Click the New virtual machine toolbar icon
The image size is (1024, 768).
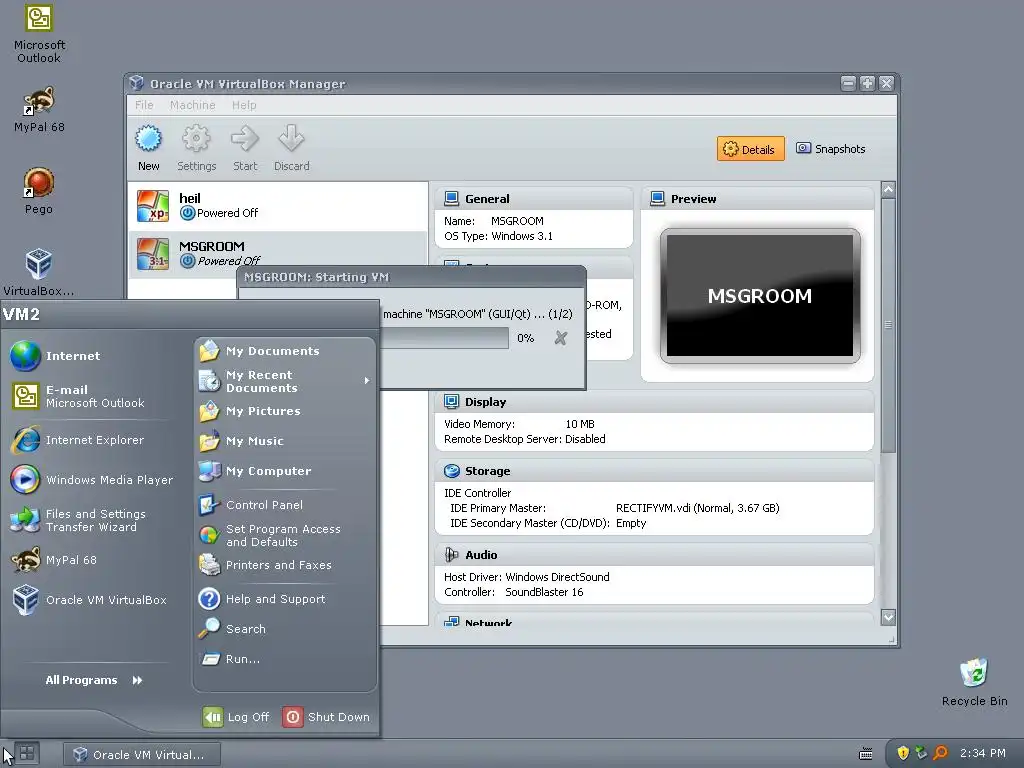(x=148, y=139)
